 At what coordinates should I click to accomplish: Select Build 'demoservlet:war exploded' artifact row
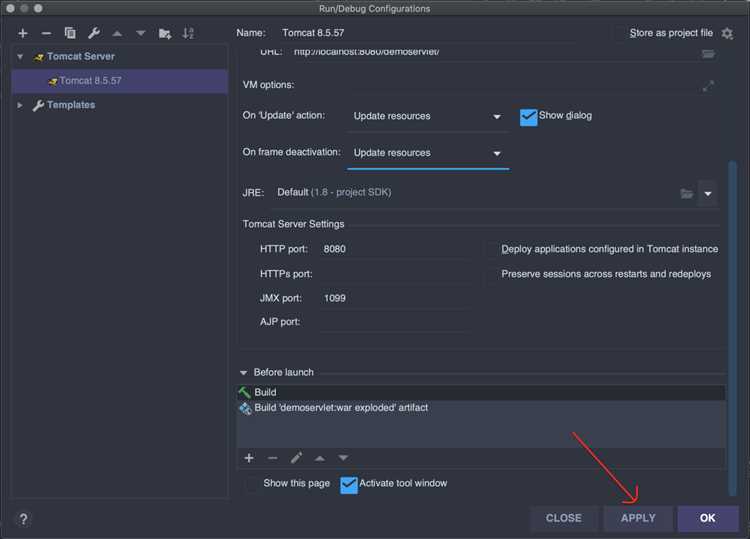point(481,408)
